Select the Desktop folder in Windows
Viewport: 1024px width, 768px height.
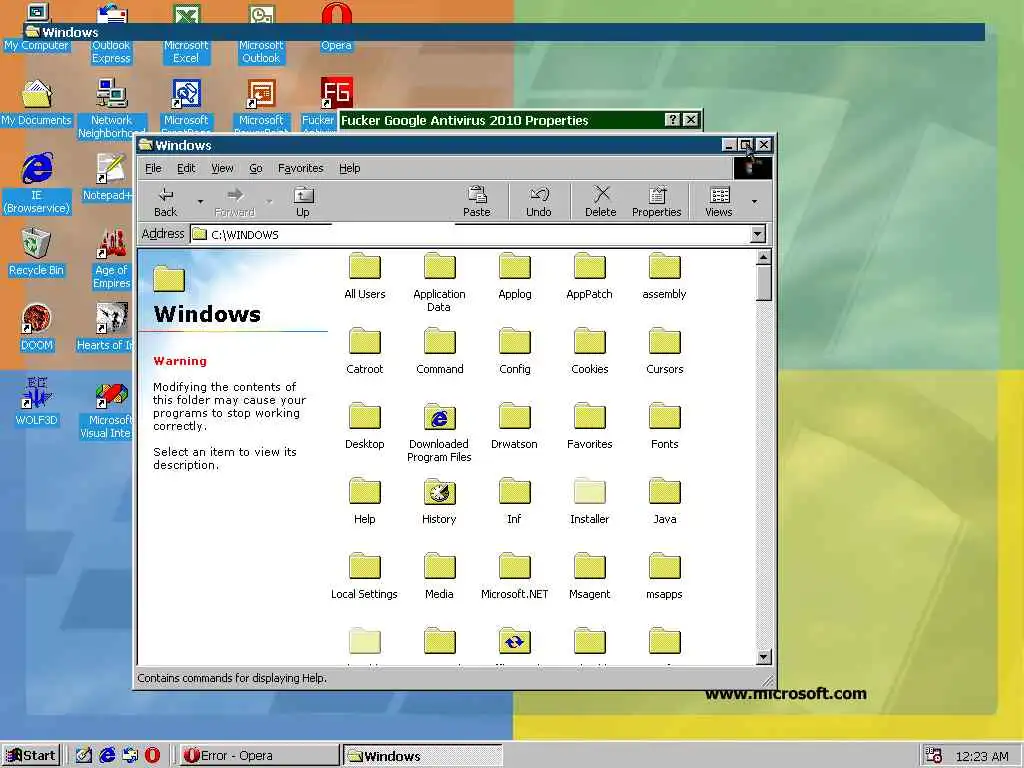click(364, 426)
